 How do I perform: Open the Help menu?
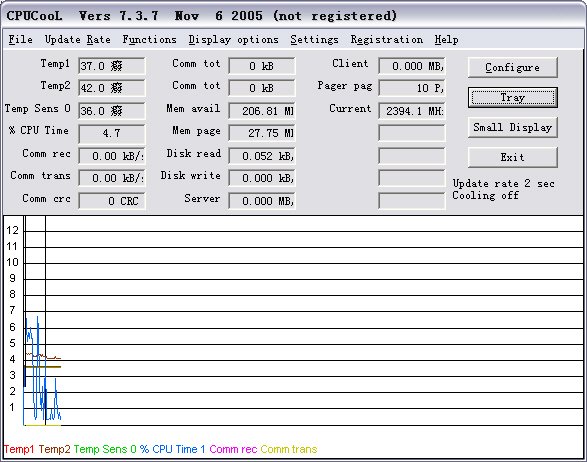[446, 39]
